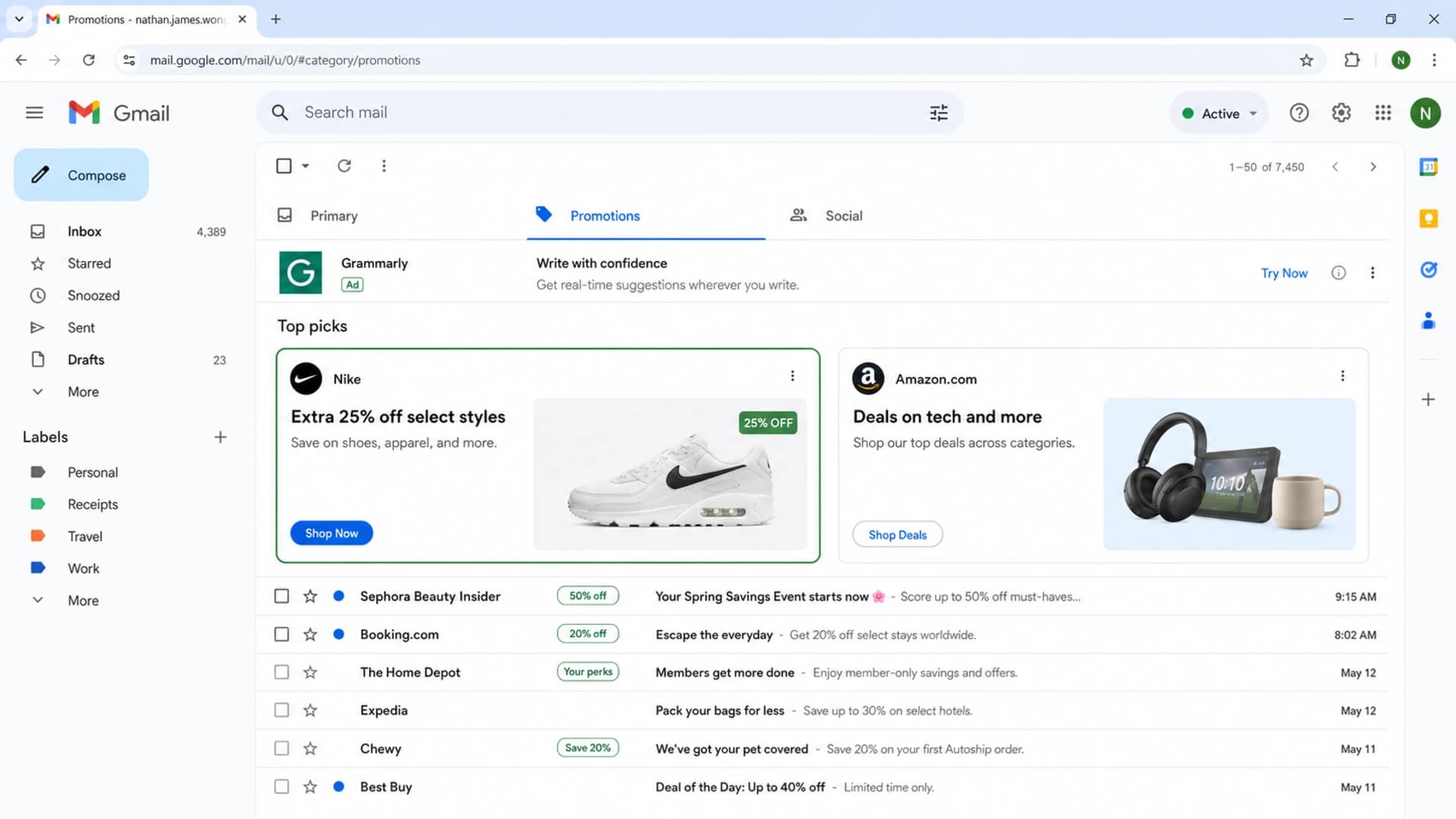Click the Try Now link for Grammarly

1284,273
